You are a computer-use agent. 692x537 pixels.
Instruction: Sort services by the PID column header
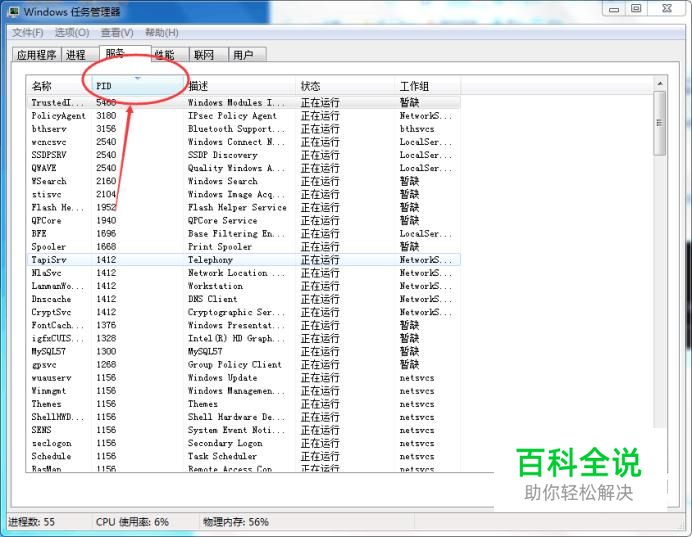pos(138,86)
